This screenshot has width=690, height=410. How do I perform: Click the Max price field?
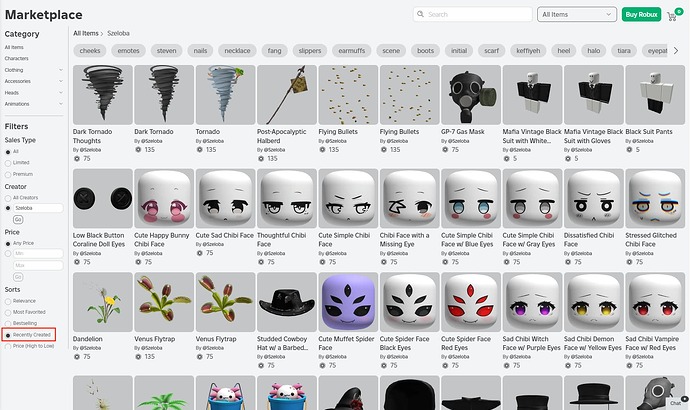coord(38,265)
